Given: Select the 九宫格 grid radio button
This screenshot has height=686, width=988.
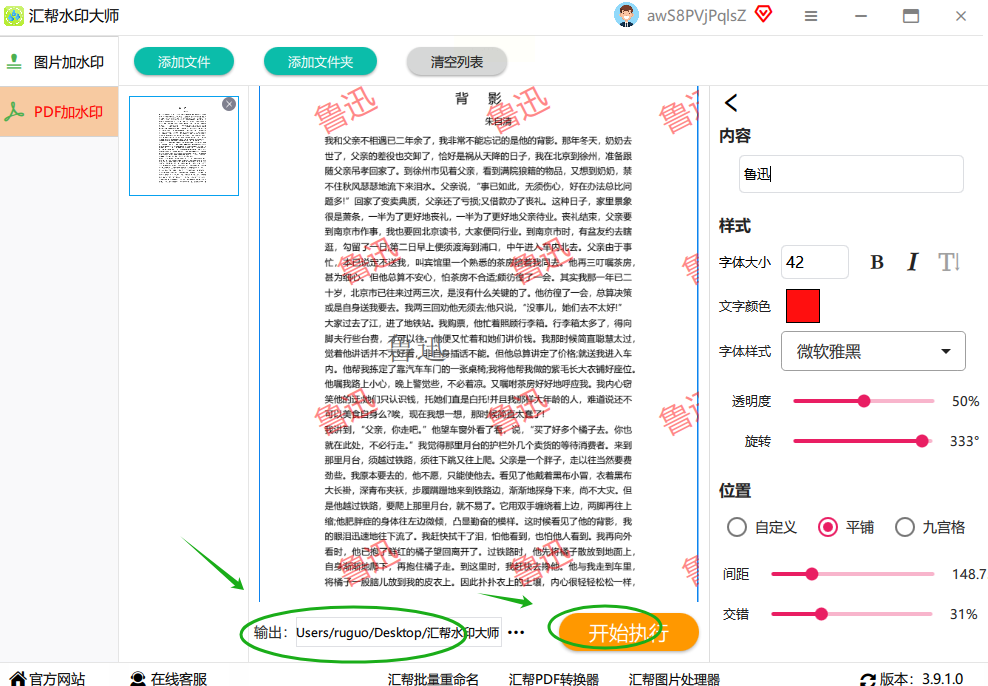Looking at the screenshot, I should 905,527.
